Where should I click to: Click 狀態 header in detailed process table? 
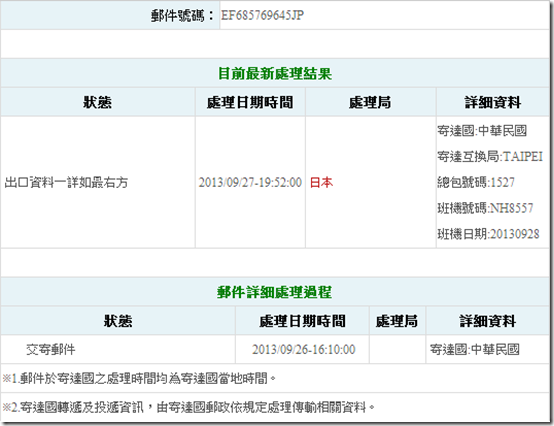(x=118, y=321)
